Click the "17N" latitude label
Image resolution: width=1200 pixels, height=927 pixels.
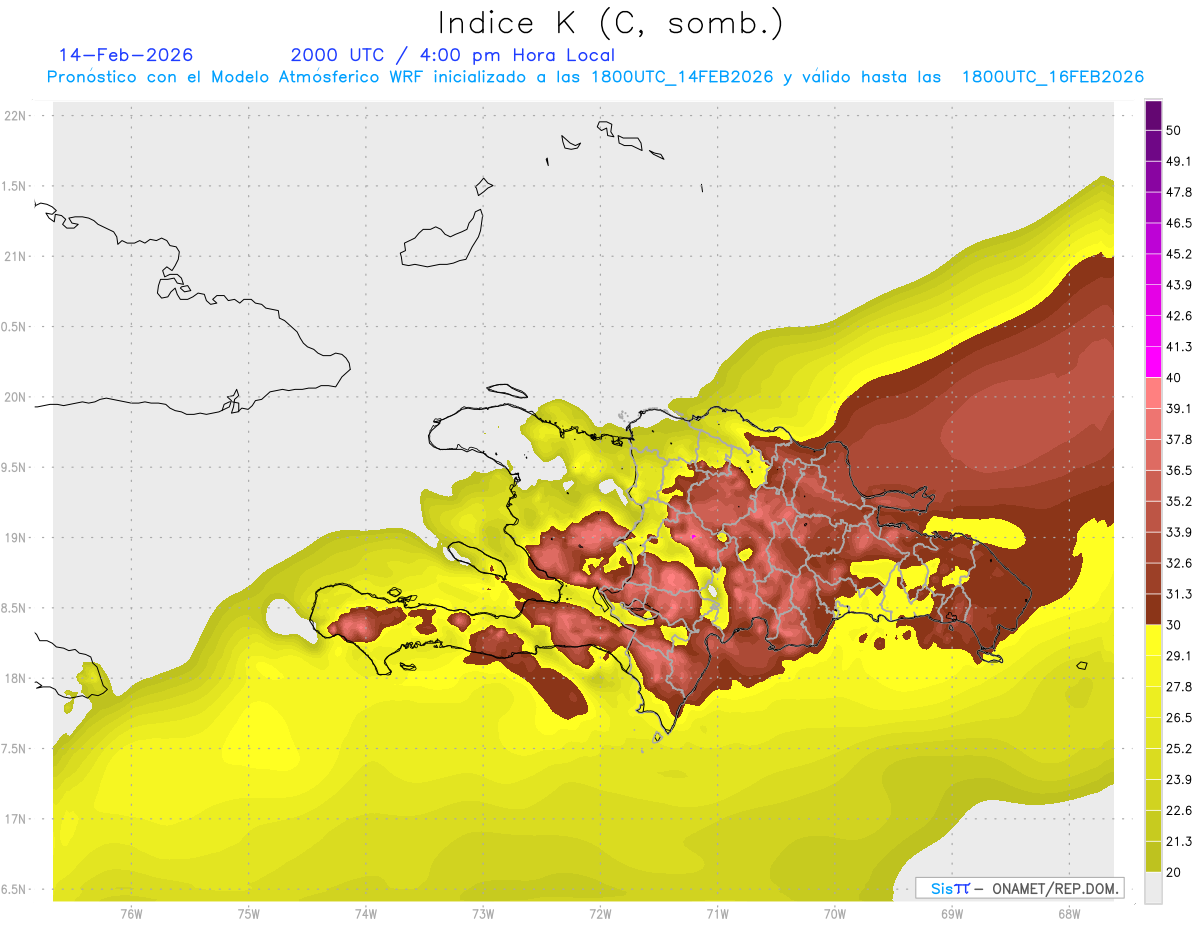tap(16, 819)
